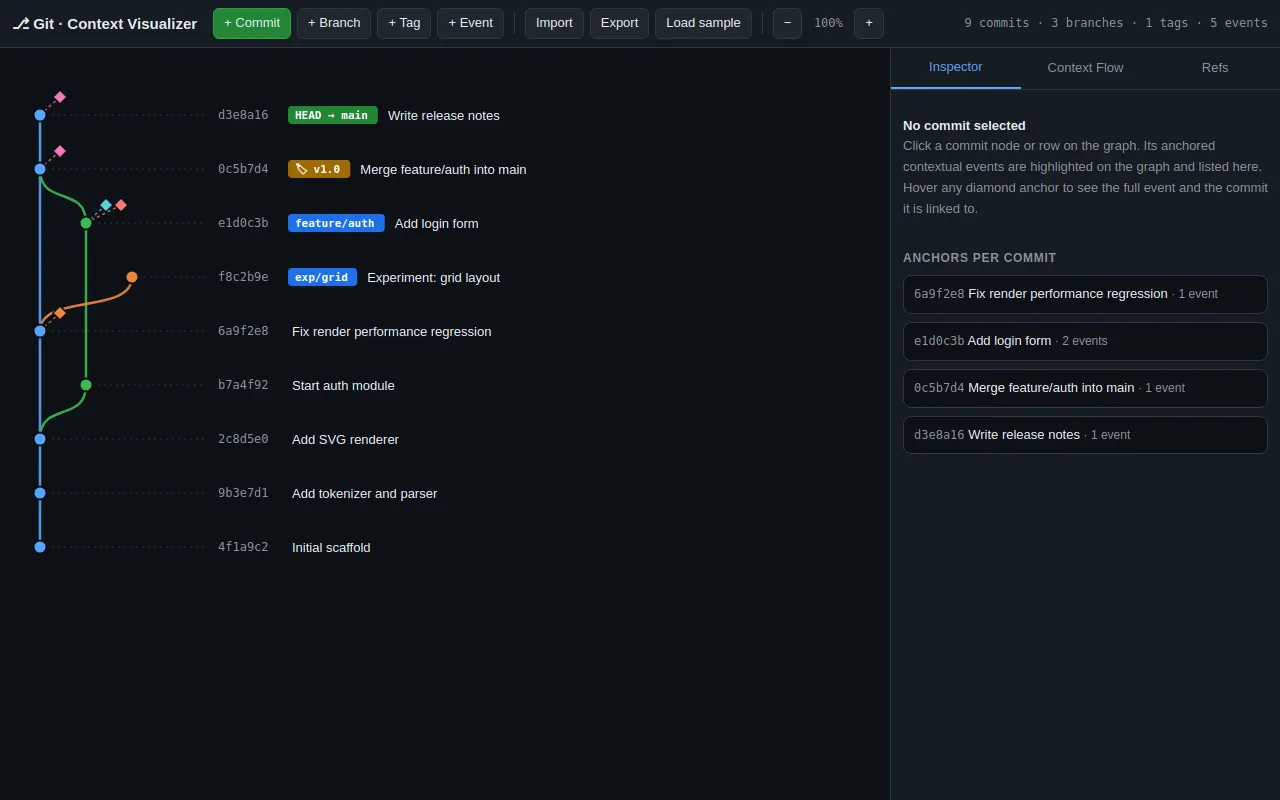Click the hash 9b3e7d1 in the graph
The image size is (1280, 800).
(243, 493)
